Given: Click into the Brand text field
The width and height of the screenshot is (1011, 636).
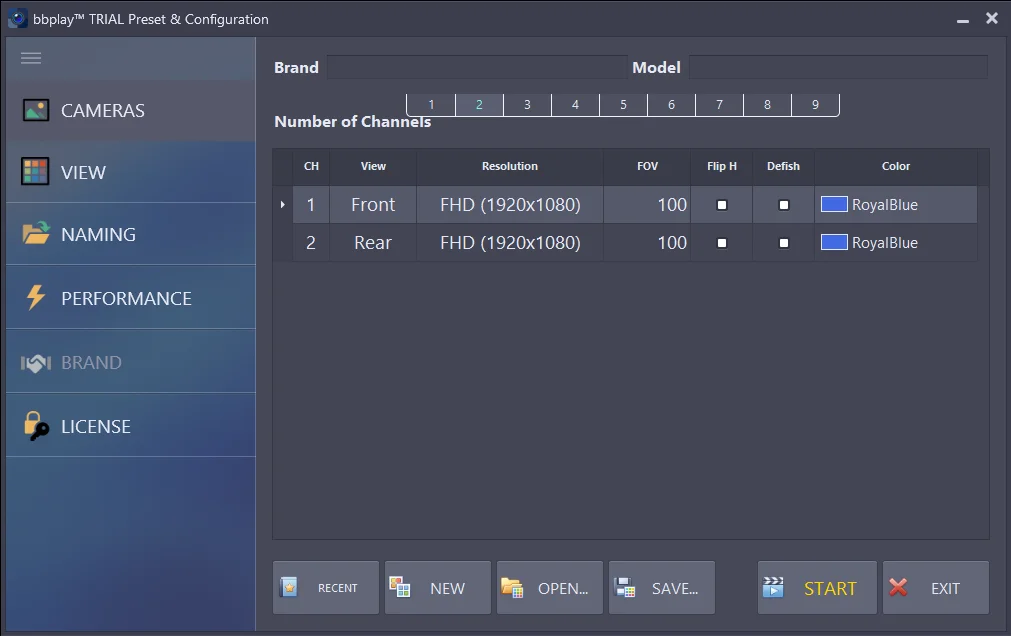Looking at the screenshot, I should [x=476, y=67].
